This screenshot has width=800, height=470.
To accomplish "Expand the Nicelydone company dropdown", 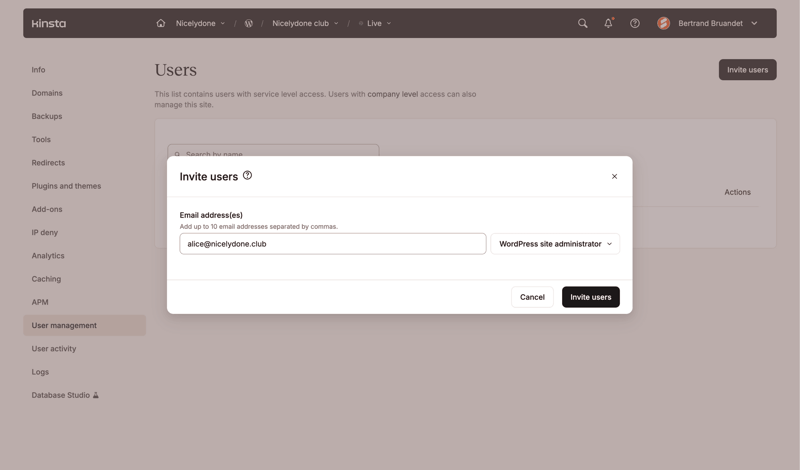I will click(200, 23).
